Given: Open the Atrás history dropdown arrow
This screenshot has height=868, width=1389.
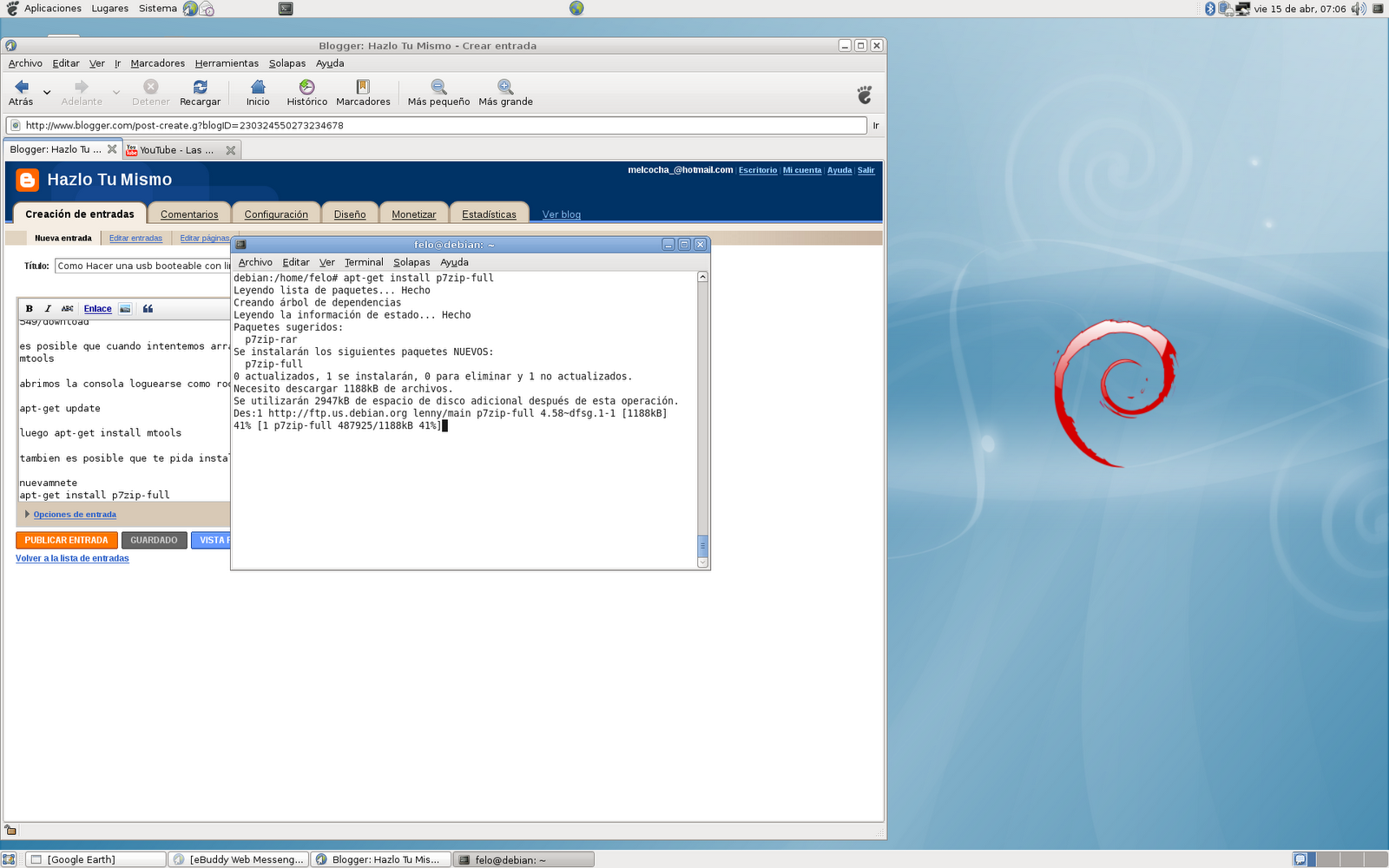Looking at the screenshot, I should [47, 92].
